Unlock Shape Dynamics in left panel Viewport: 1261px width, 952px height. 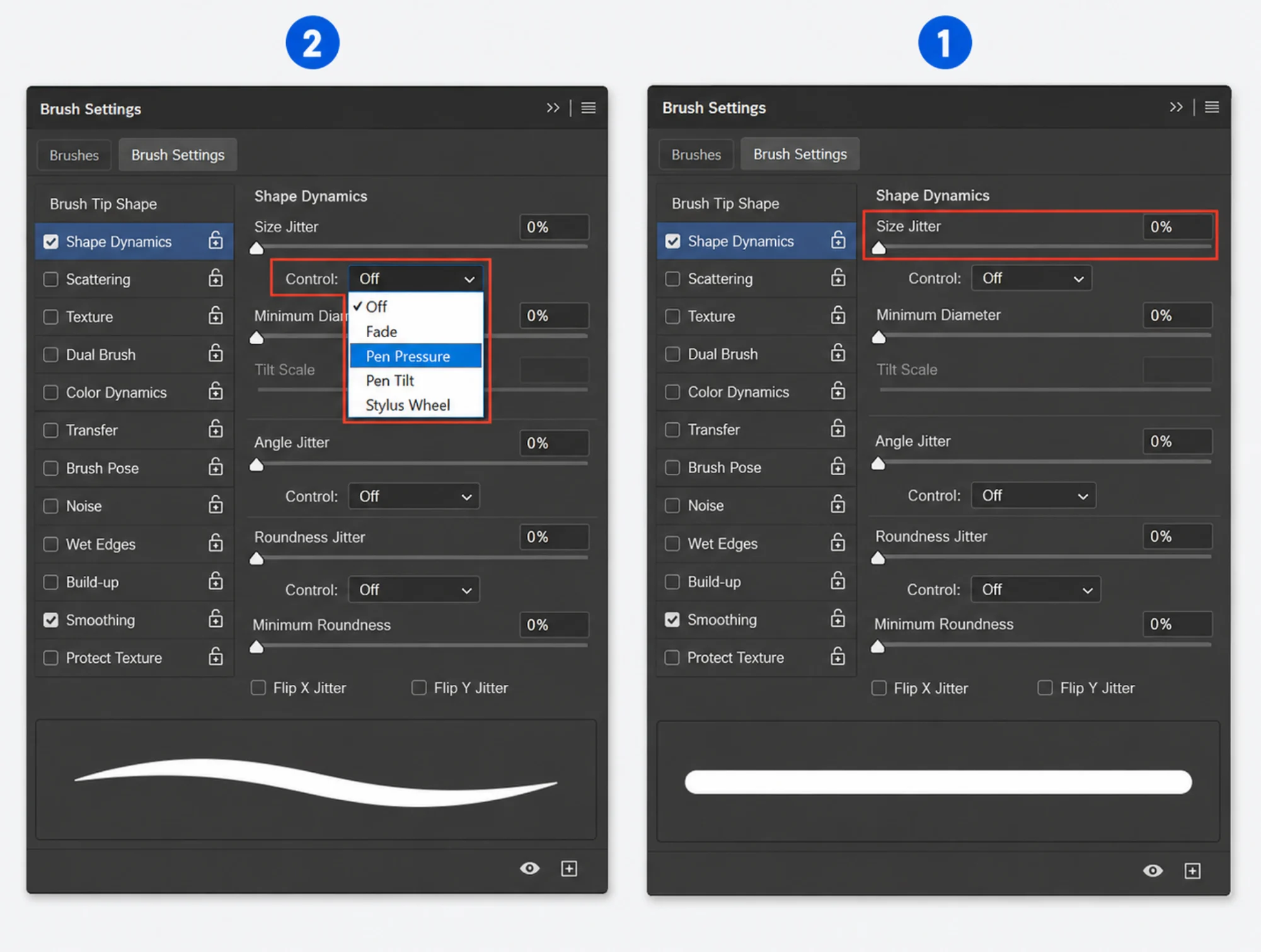click(216, 240)
